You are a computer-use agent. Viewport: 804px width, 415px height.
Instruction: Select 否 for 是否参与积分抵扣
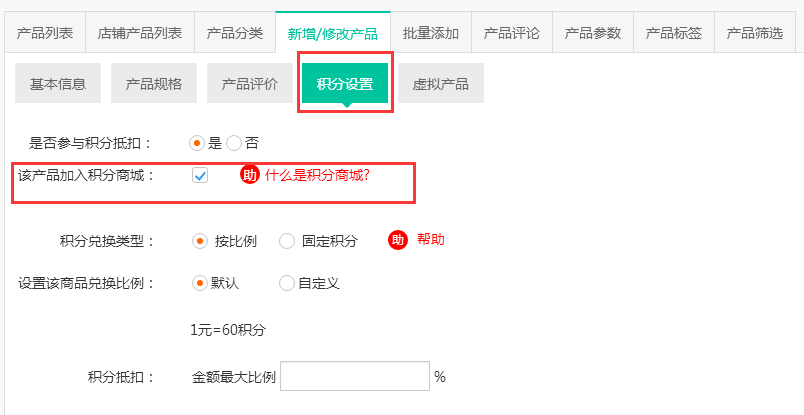tap(234, 143)
